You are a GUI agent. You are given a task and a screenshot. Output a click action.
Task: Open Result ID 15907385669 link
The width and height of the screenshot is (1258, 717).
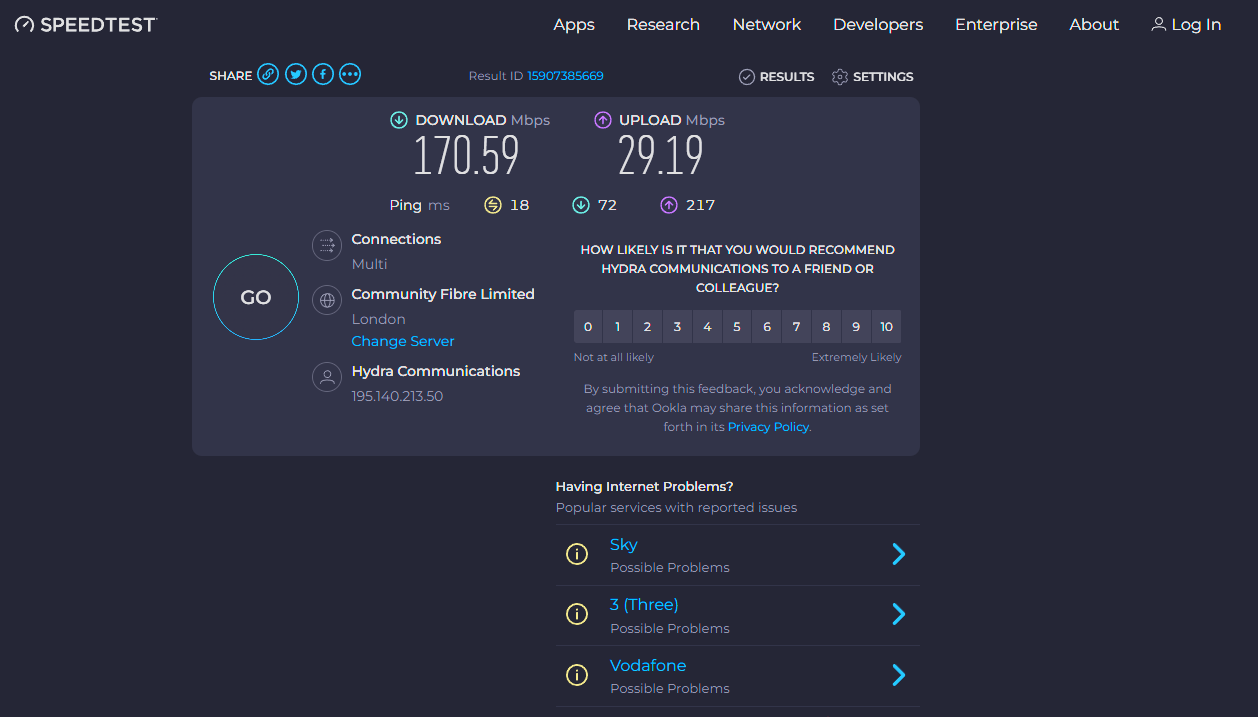pyautogui.click(x=565, y=76)
